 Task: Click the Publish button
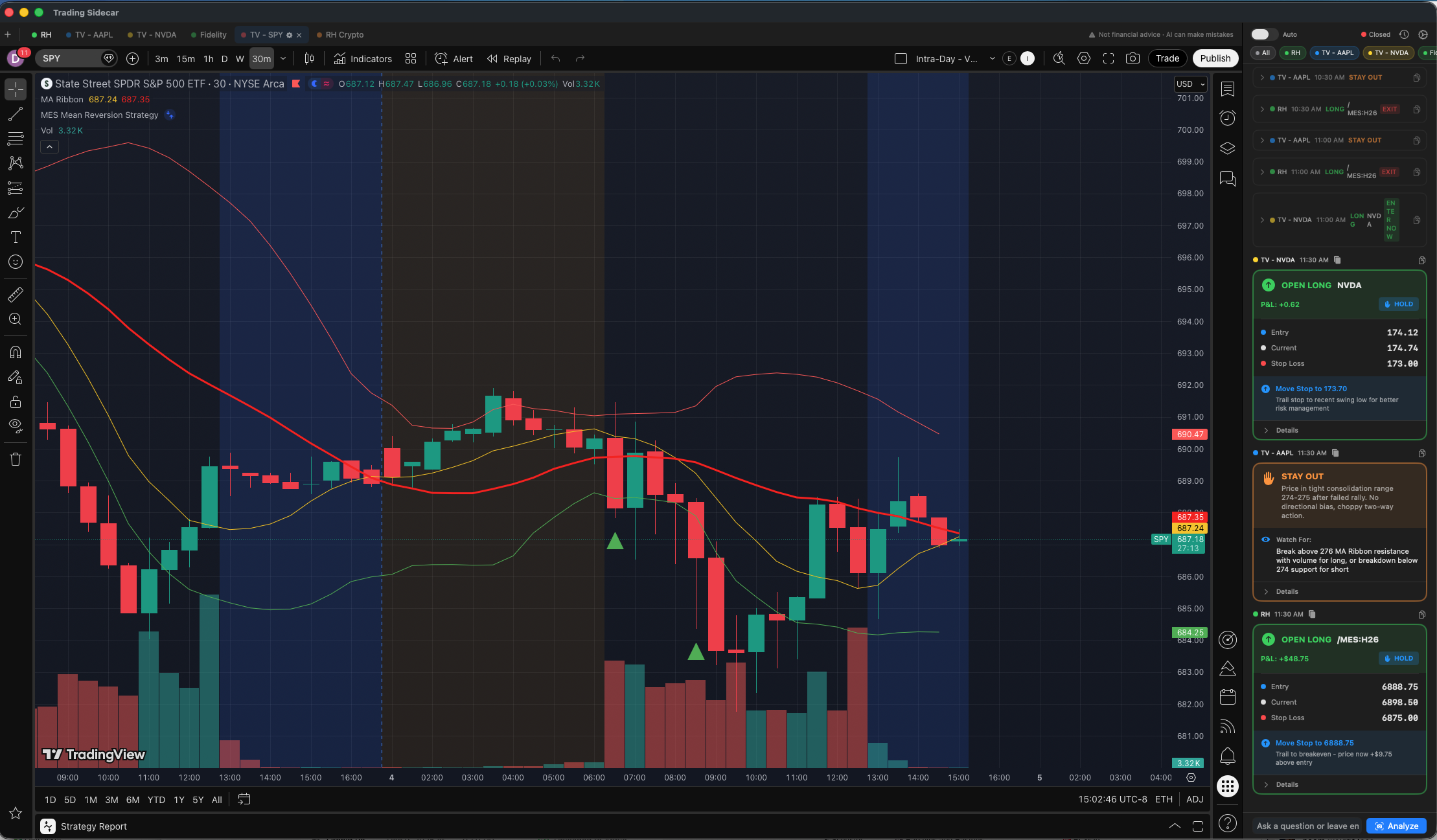tap(1215, 58)
